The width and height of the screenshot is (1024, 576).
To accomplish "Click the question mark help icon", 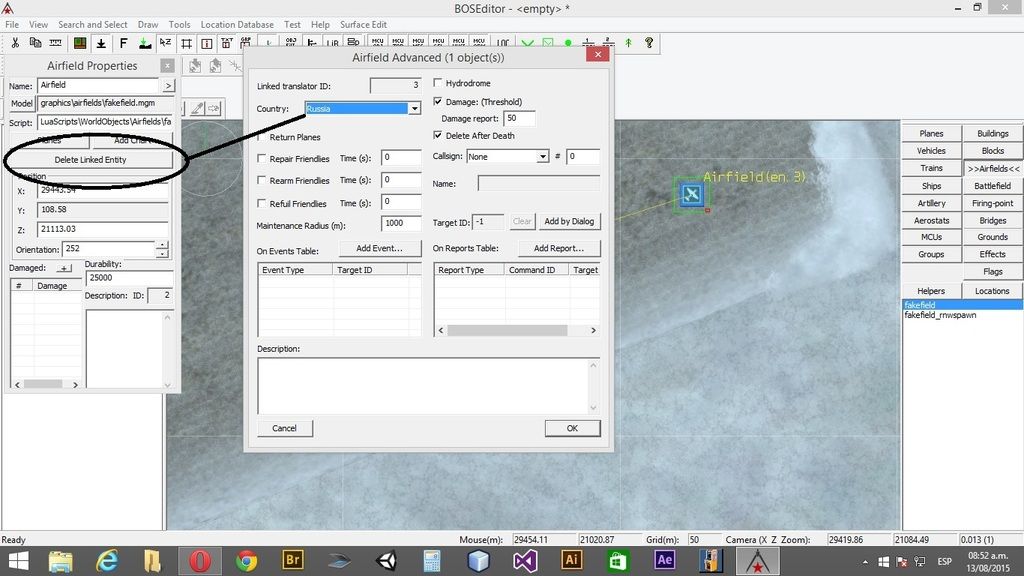I will point(649,43).
